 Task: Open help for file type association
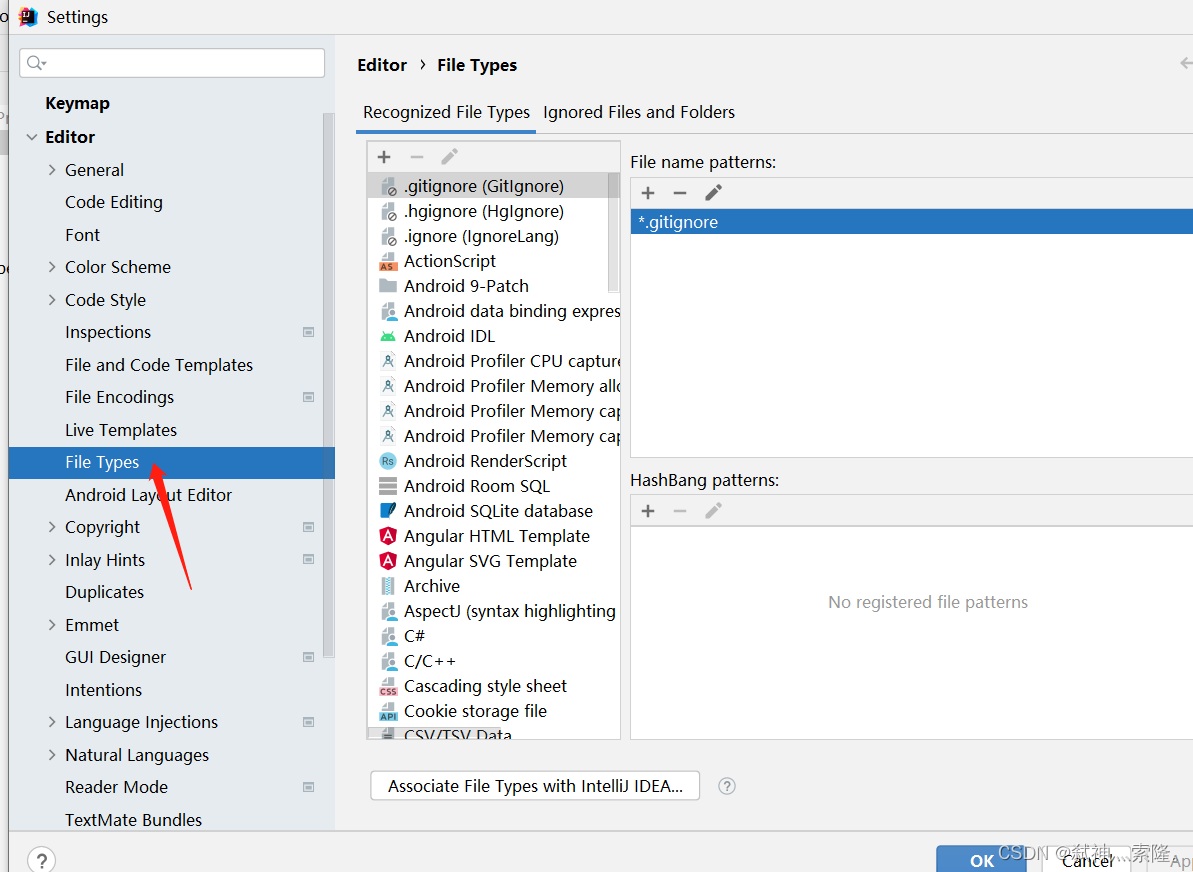727,786
